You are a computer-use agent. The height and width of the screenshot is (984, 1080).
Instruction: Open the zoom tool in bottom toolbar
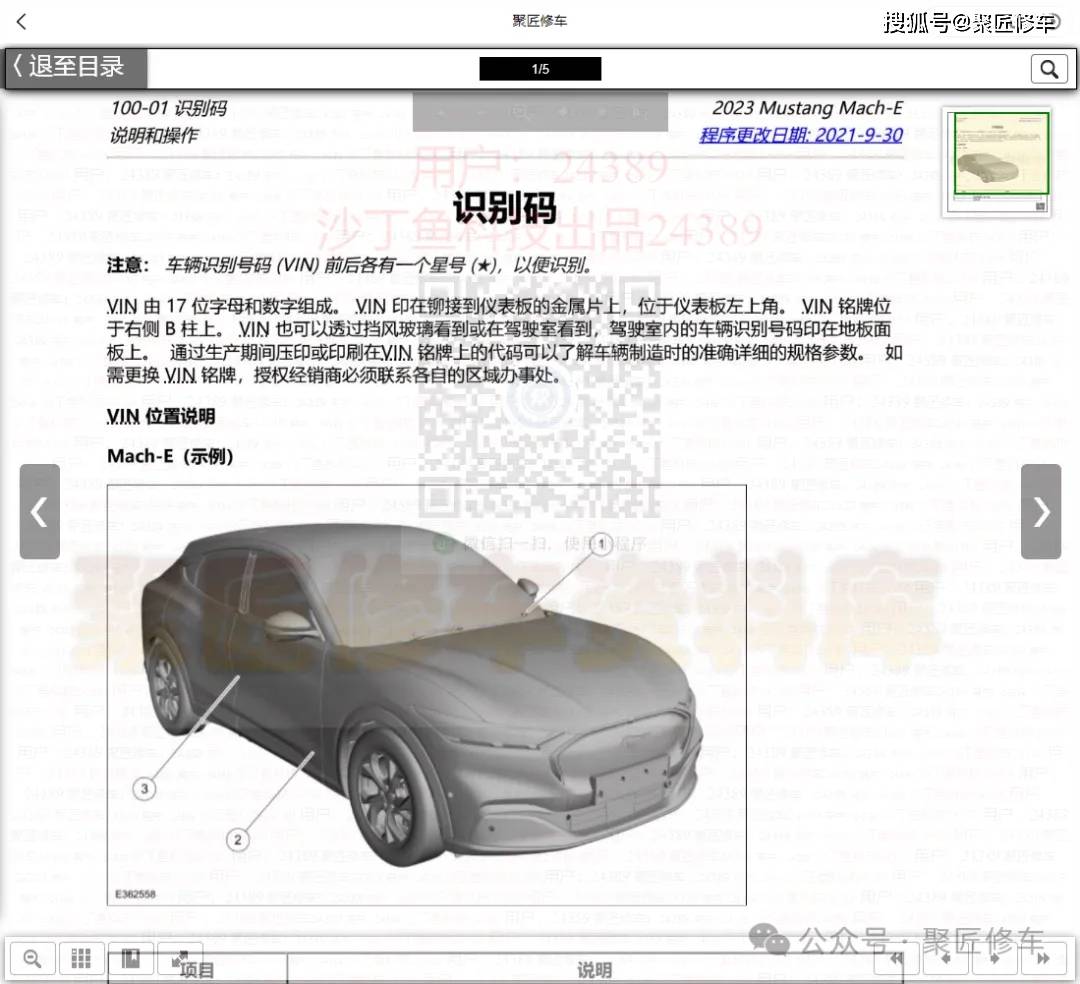(32, 958)
